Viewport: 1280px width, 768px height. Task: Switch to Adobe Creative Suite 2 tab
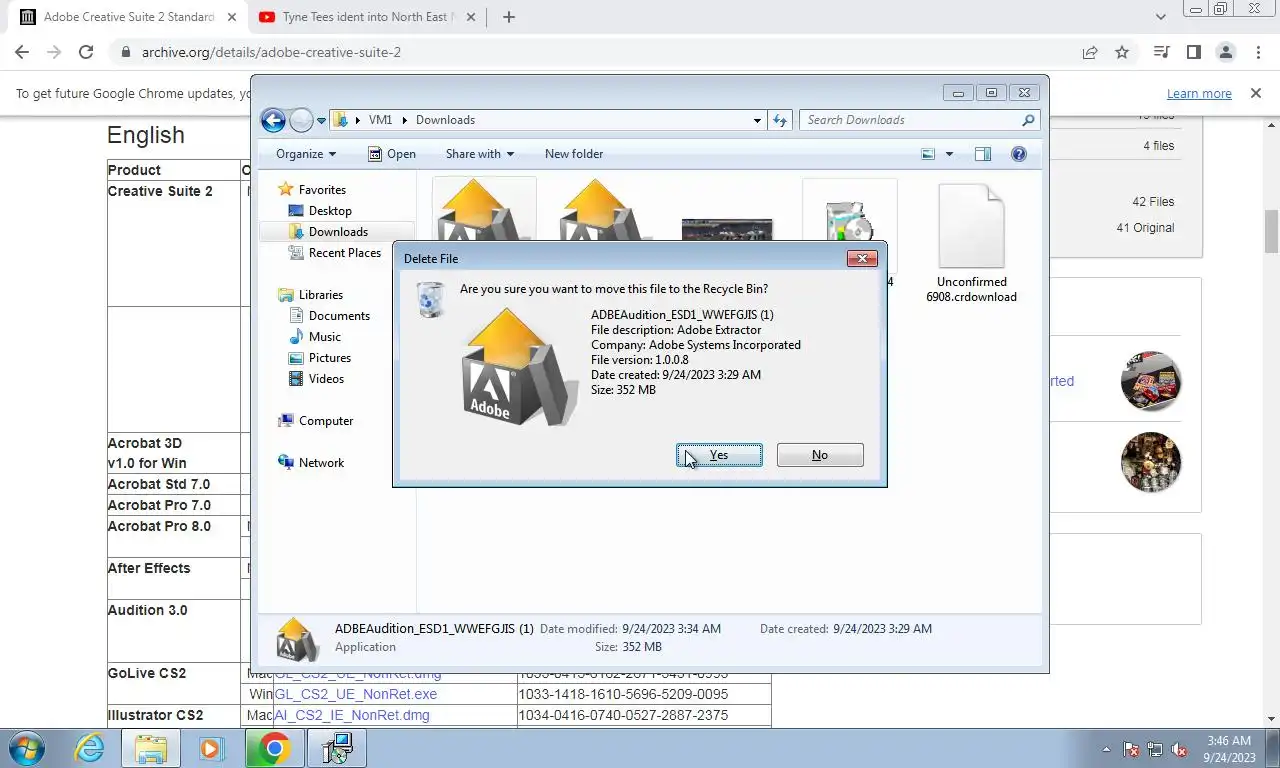129,17
